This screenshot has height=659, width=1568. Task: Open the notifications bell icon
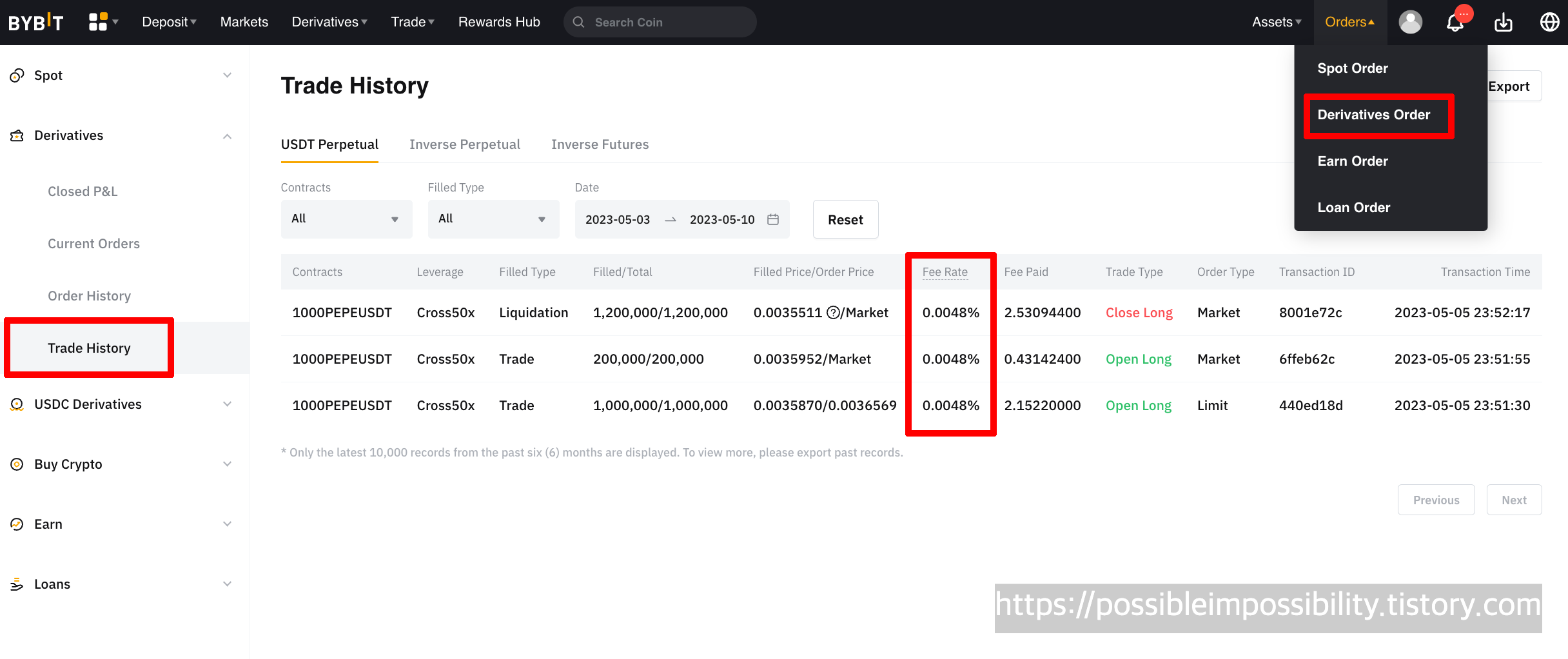point(1455,23)
